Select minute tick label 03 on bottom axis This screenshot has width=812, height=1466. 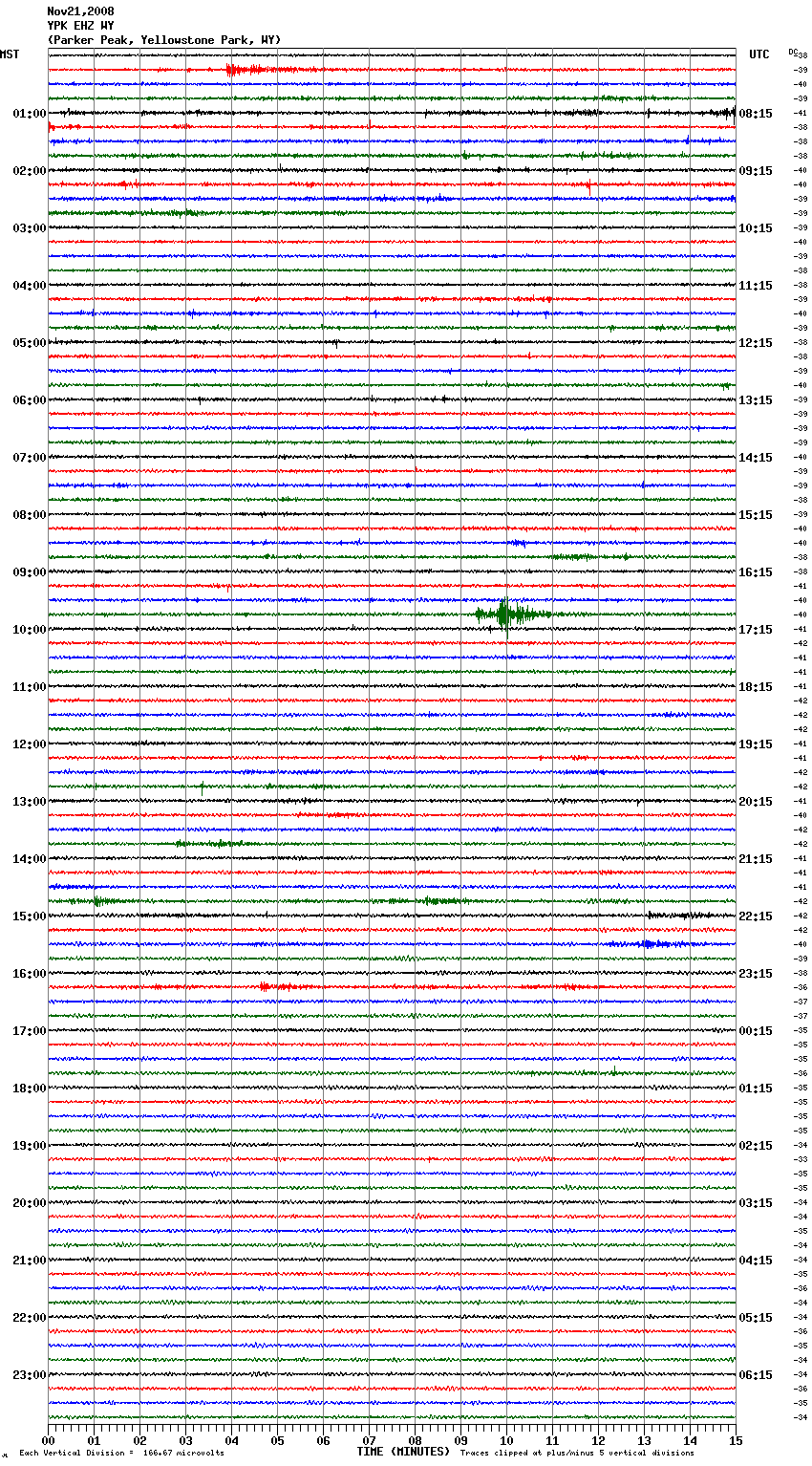pos(185,1440)
